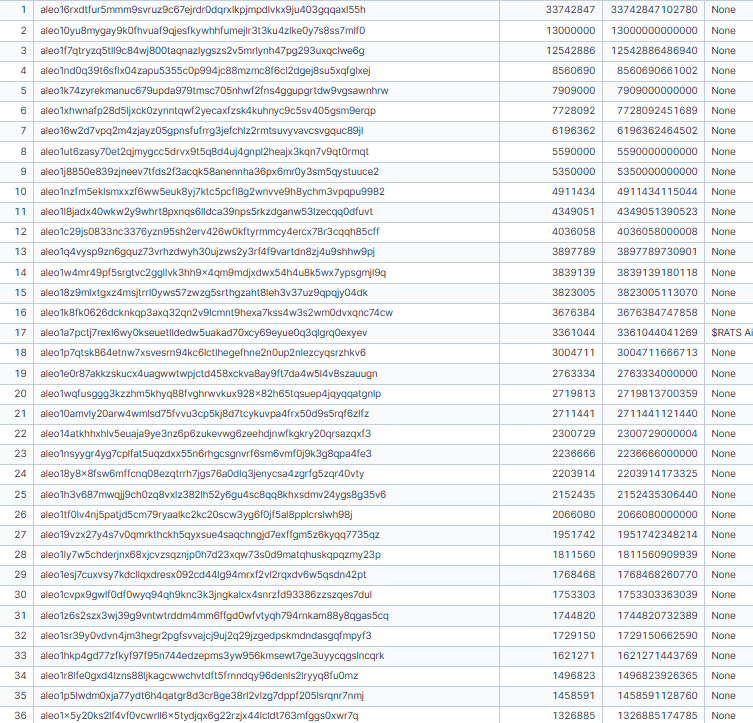
Task: Select the address starting with aleo10yu8mygay9k0fhvuaf9qjesfky
Action: click(203, 31)
